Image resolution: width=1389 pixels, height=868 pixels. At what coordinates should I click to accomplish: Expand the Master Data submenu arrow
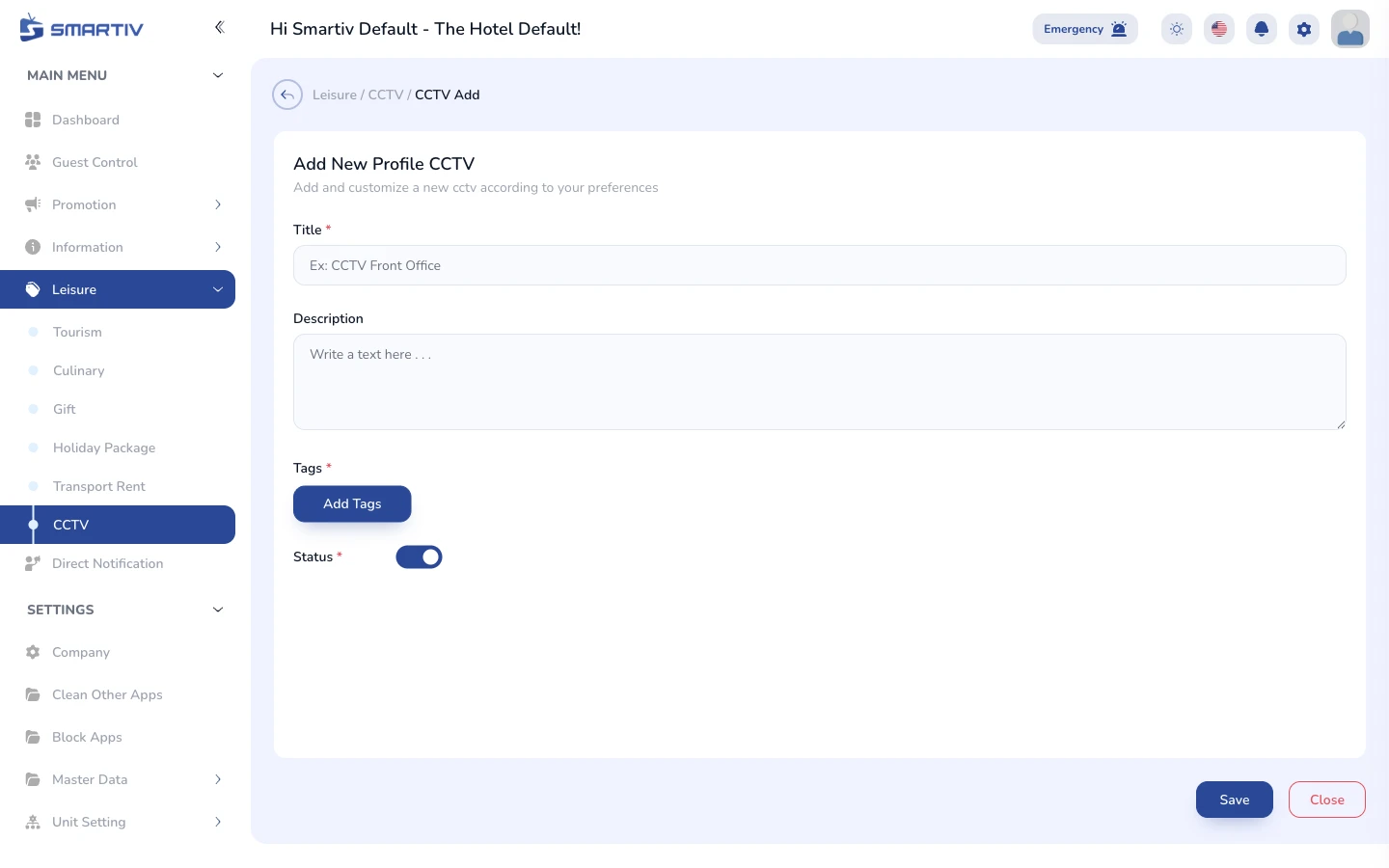click(218, 779)
